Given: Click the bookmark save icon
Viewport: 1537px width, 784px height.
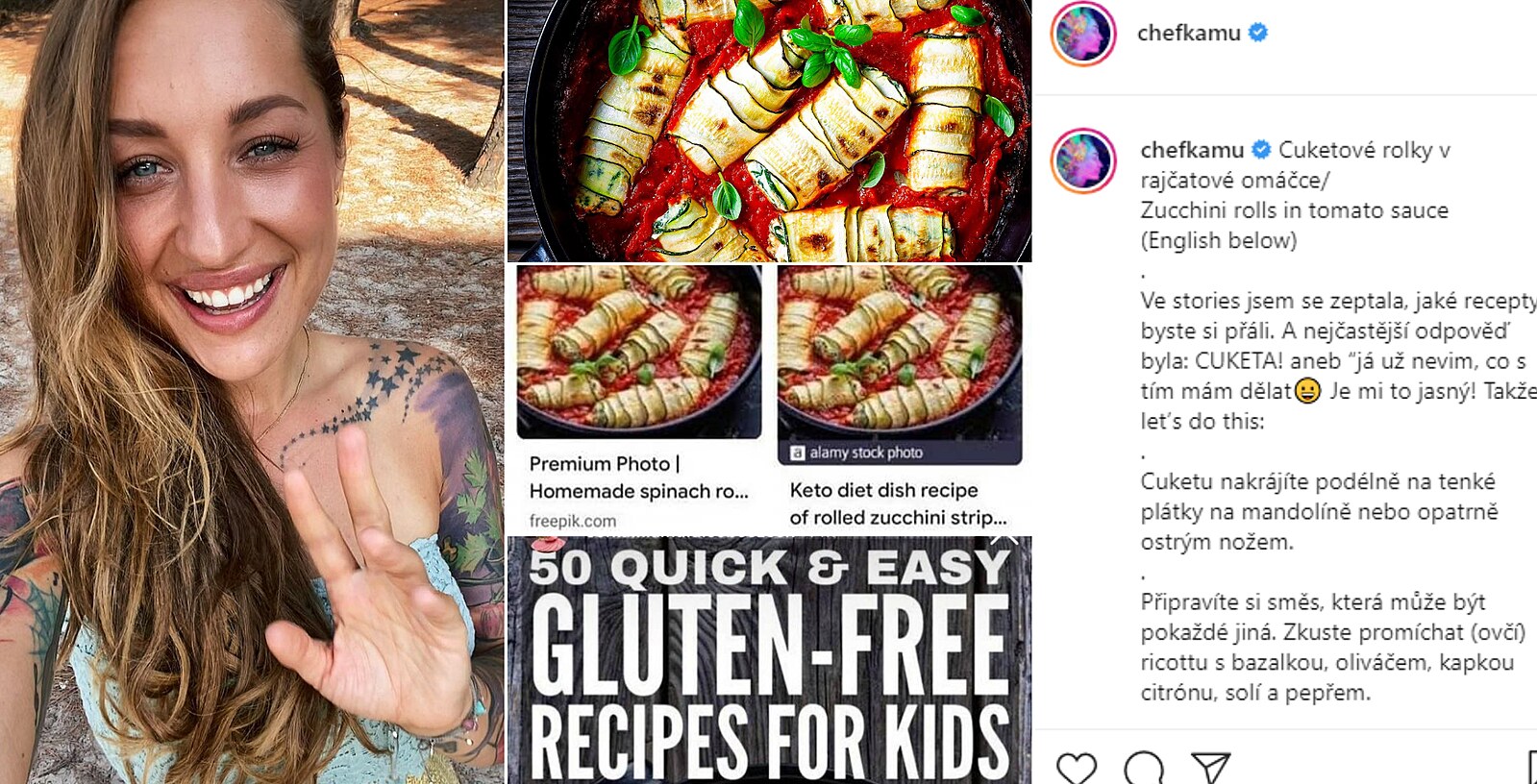Looking at the screenshot, I should (1532, 769).
